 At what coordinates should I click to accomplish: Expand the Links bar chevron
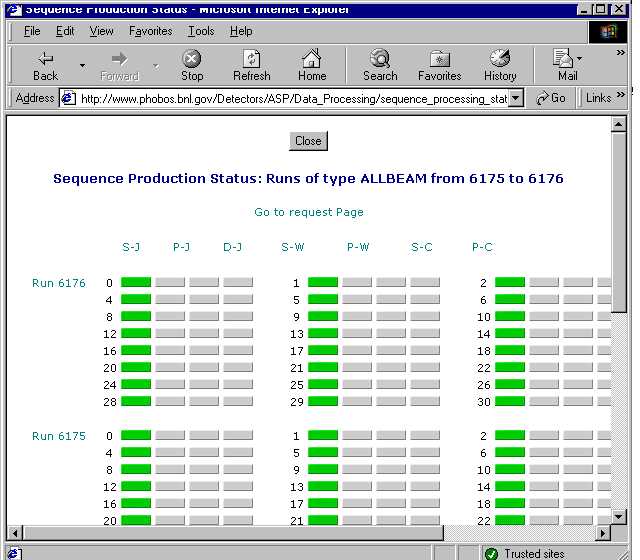(x=620, y=95)
